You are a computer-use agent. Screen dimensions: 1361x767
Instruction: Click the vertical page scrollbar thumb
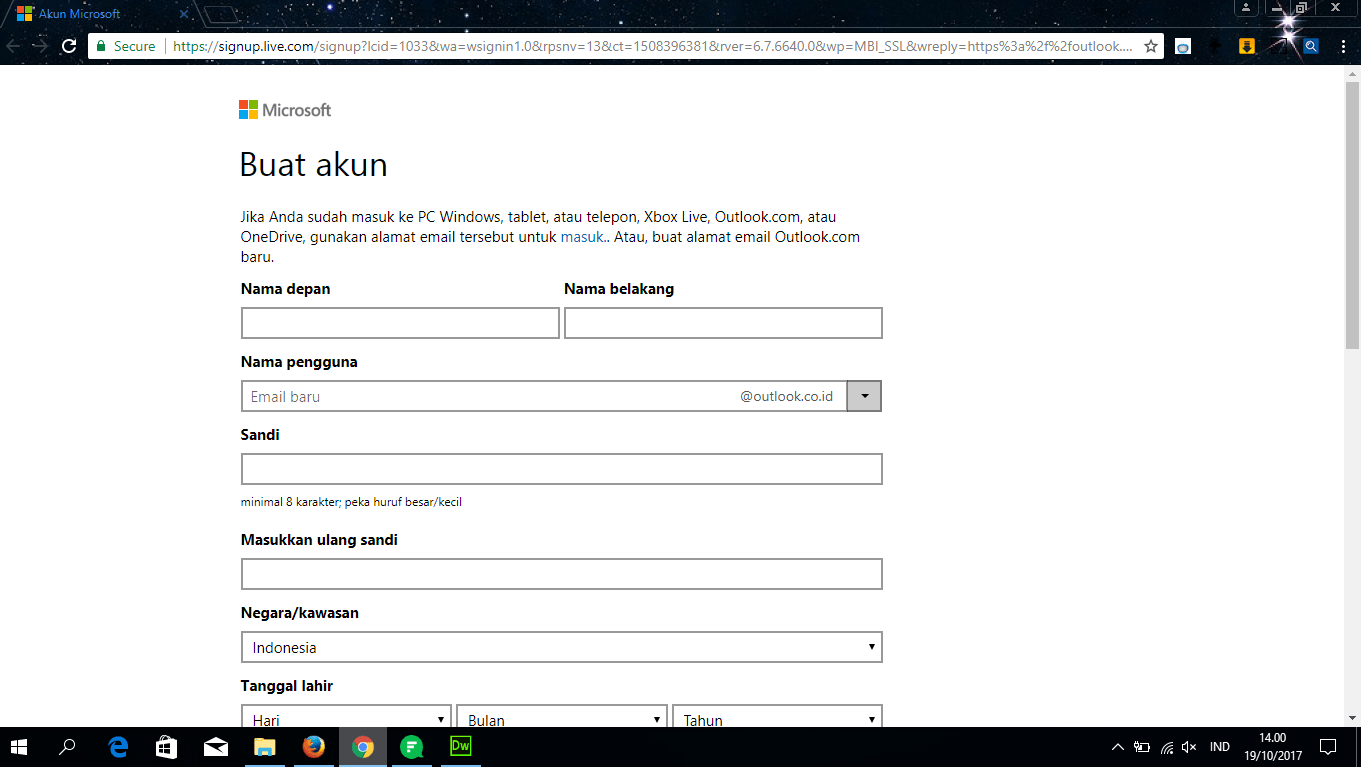point(1352,215)
